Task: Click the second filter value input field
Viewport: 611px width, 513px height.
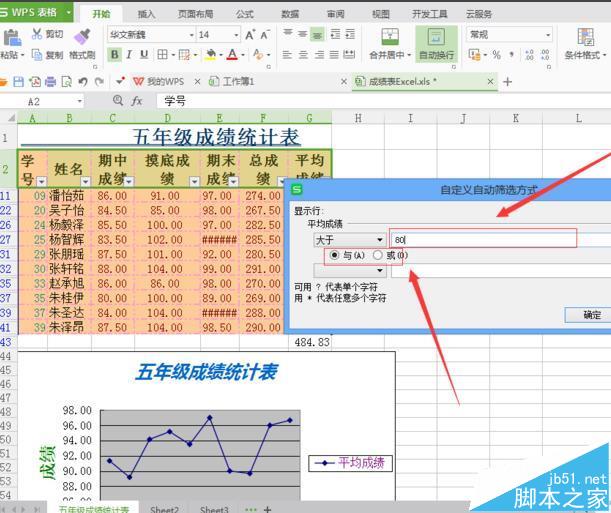Action: pyautogui.click(x=501, y=271)
